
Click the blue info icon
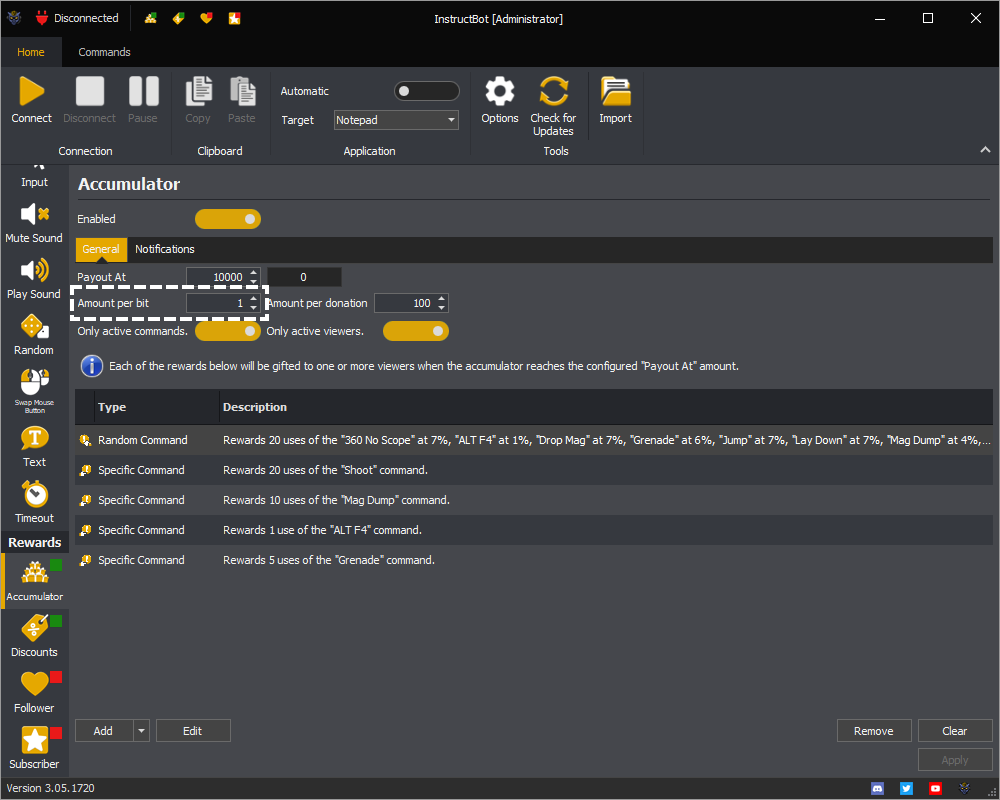coord(92,366)
